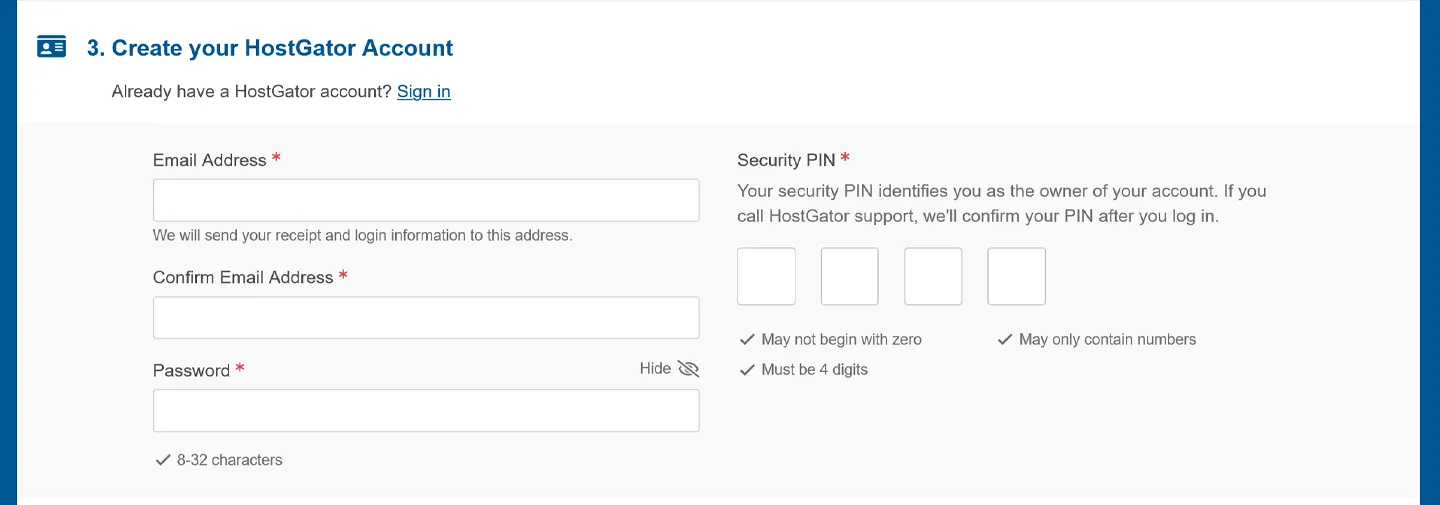Click checkmark beside 'May only contain numbers'

coord(1004,340)
